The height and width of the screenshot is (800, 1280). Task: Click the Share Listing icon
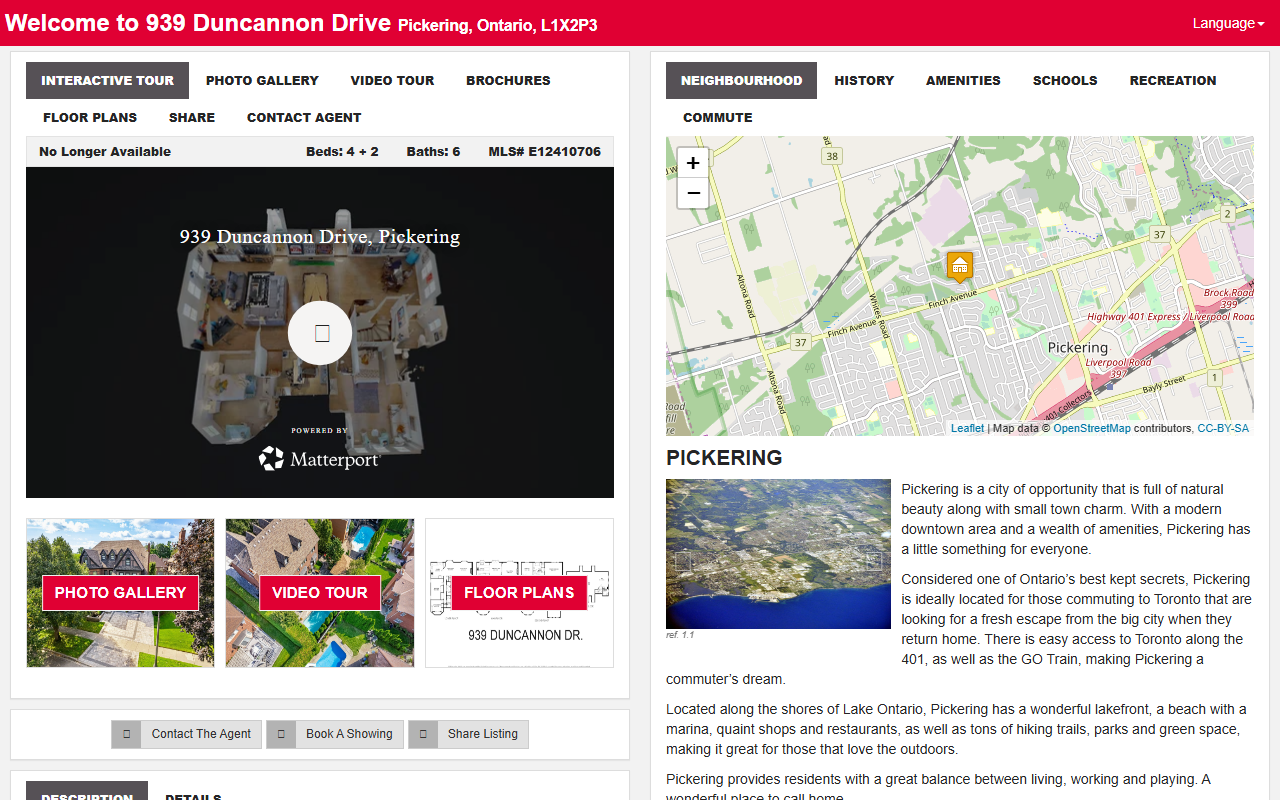(423, 734)
